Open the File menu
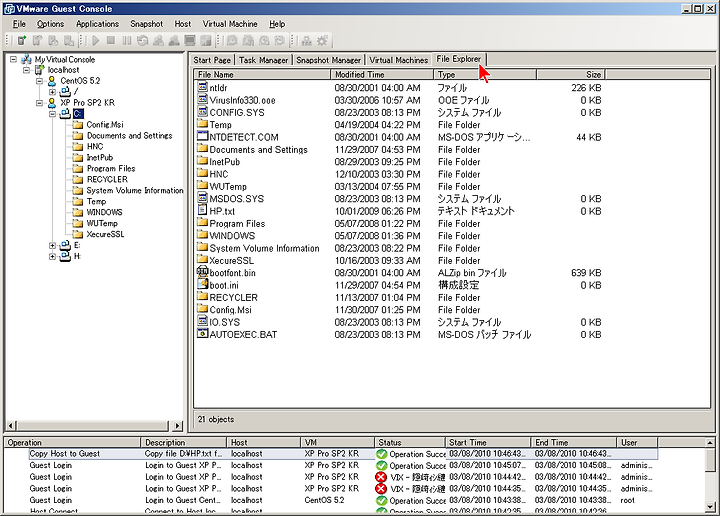Screen dimensions: 720x516 pos(19,24)
